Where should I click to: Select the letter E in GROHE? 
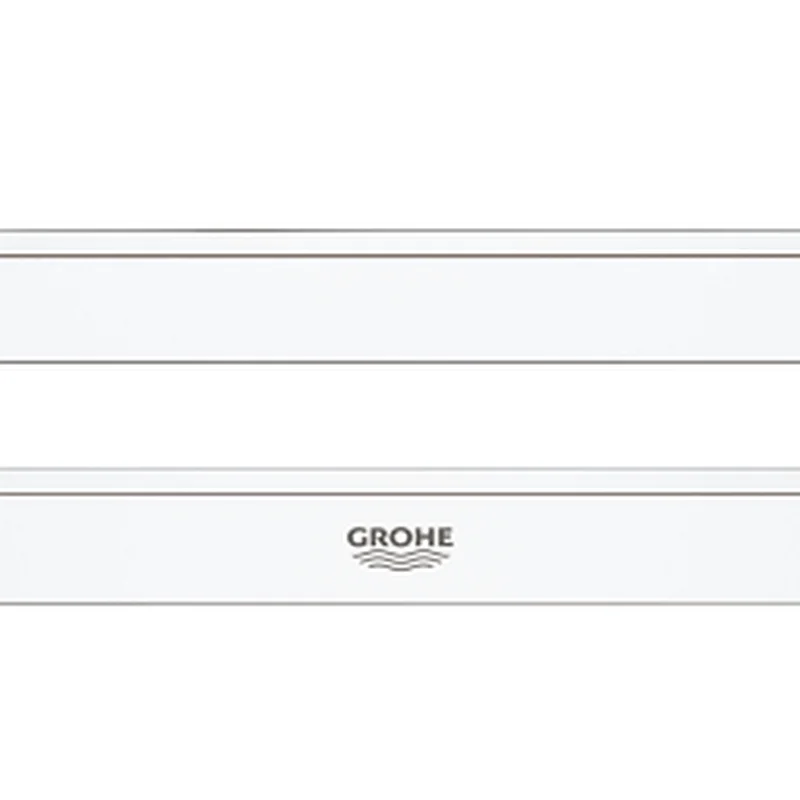tap(444, 538)
